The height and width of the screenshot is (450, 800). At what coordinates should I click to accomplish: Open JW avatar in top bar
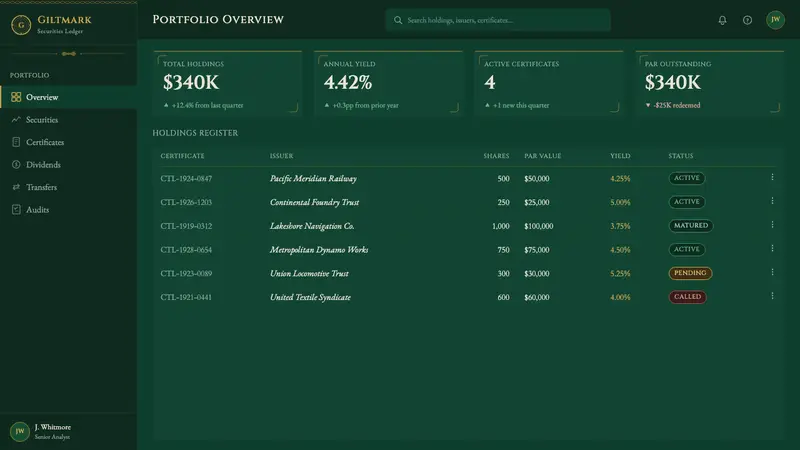pos(775,20)
